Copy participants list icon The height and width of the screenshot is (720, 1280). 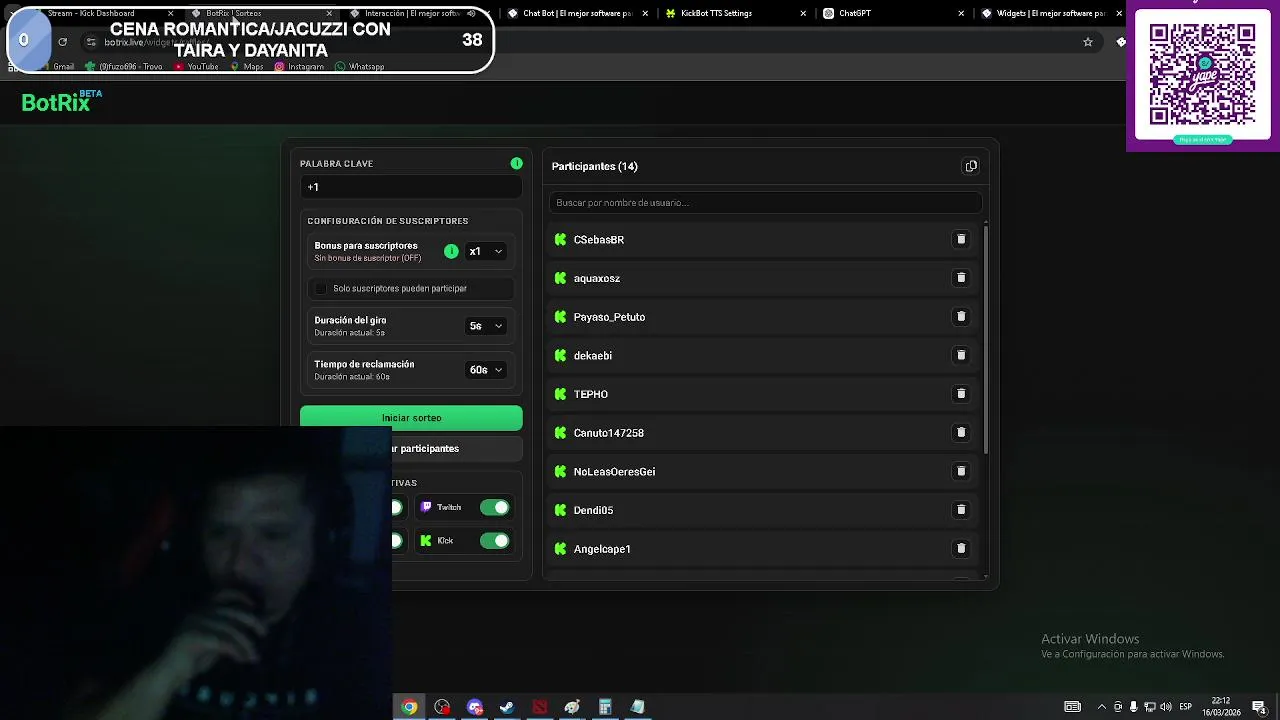971,166
